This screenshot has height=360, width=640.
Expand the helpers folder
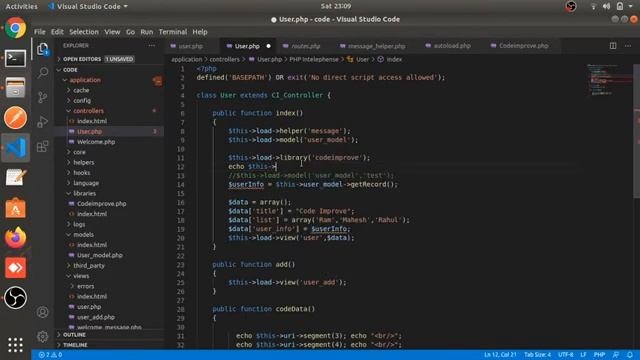83,162
